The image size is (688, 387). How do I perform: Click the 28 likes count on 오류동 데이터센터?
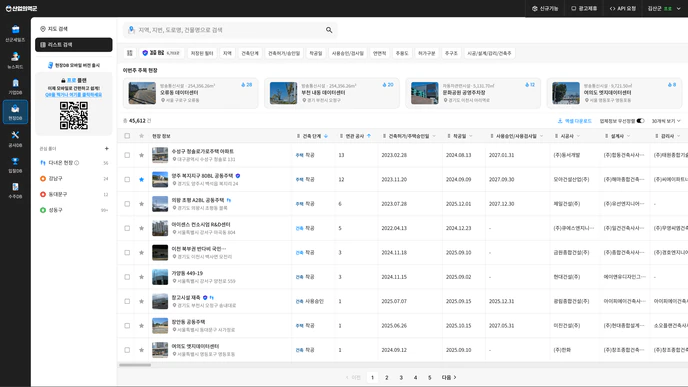(247, 85)
